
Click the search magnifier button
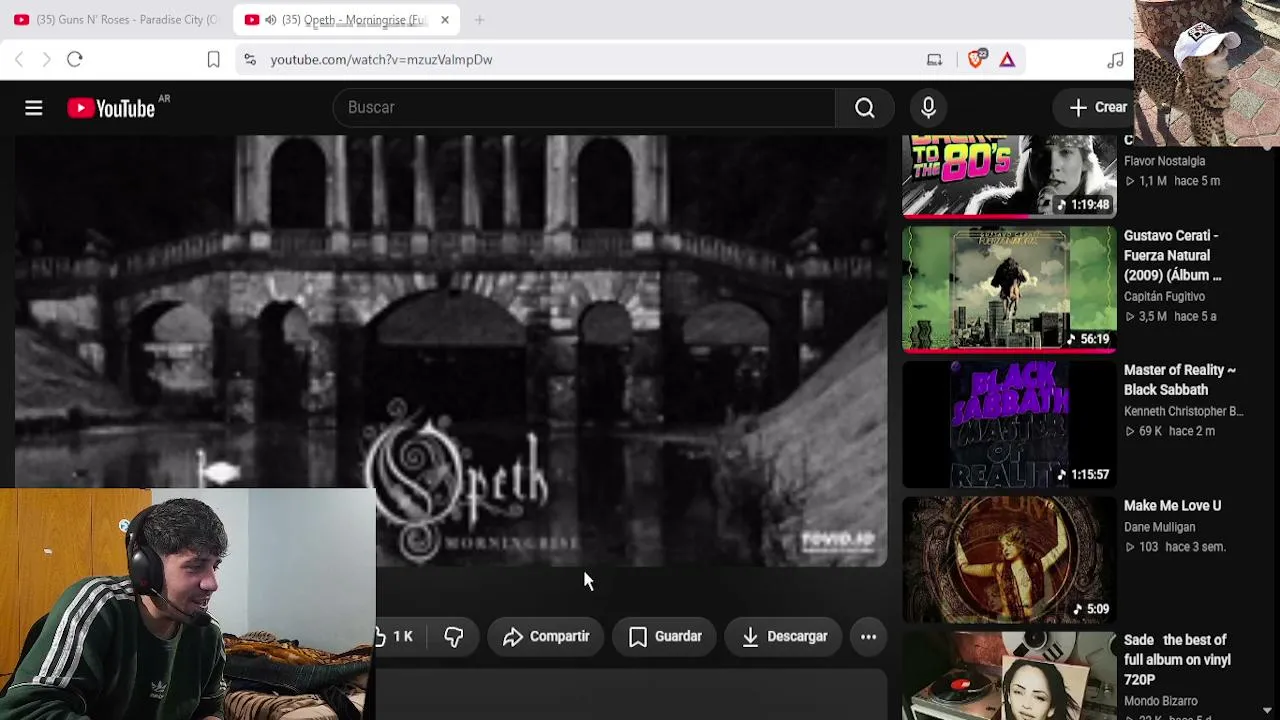click(865, 108)
